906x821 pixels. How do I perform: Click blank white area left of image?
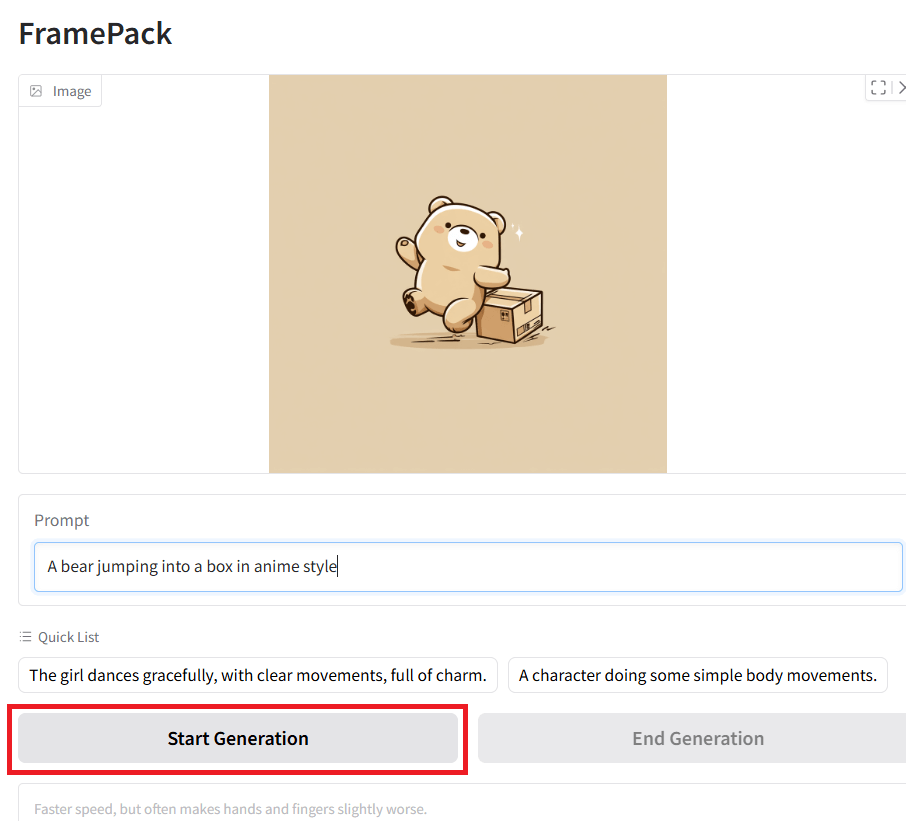coord(144,289)
